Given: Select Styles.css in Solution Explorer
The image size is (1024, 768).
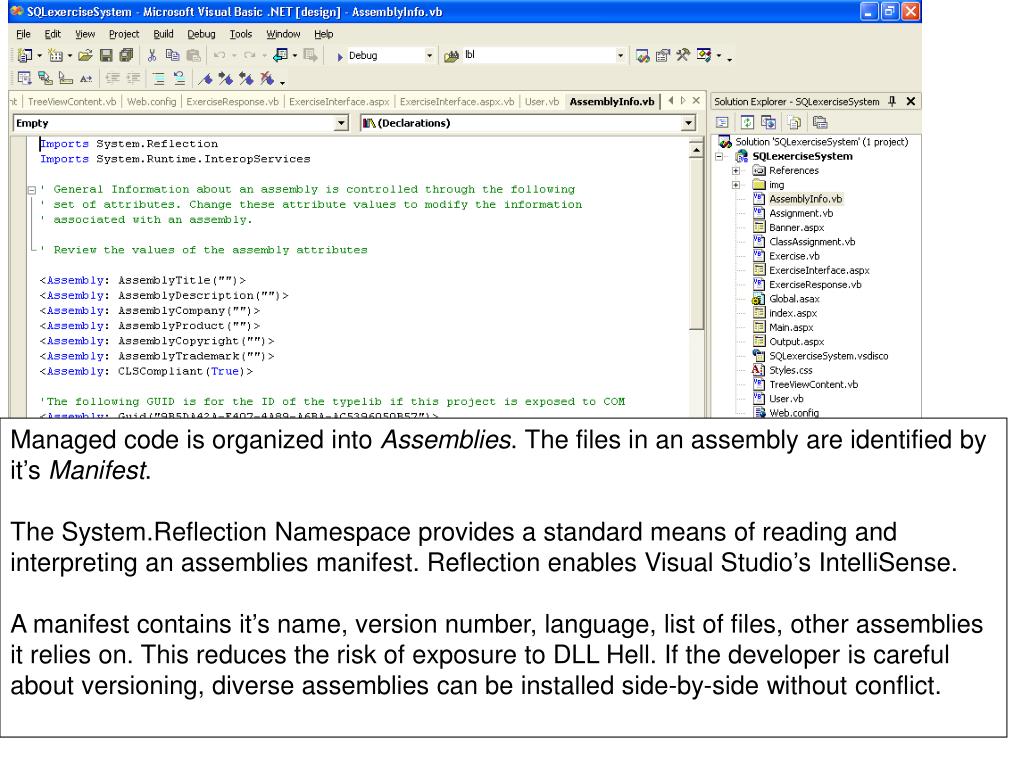Looking at the screenshot, I should pyautogui.click(x=791, y=370).
